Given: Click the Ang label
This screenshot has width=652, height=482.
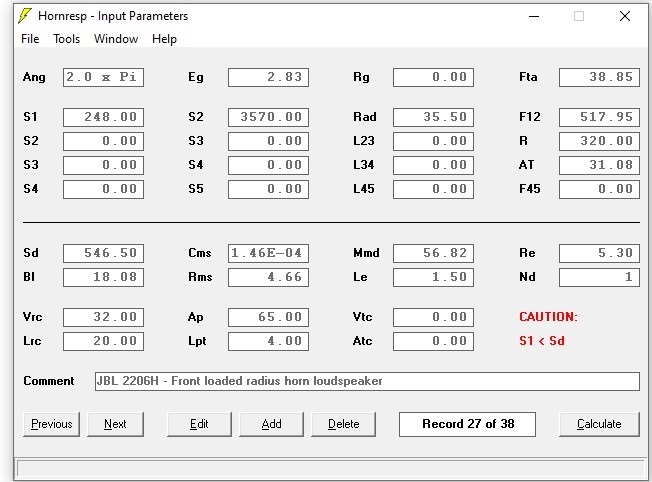Looking at the screenshot, I should [x=34, y=77].
